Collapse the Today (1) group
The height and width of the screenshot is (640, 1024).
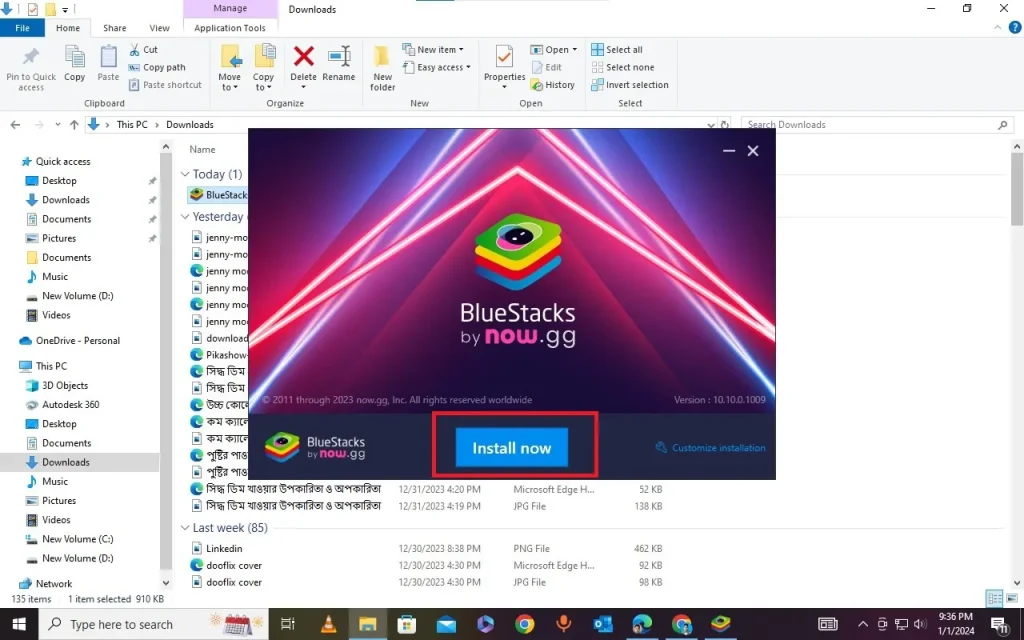(x=185, y=174)
